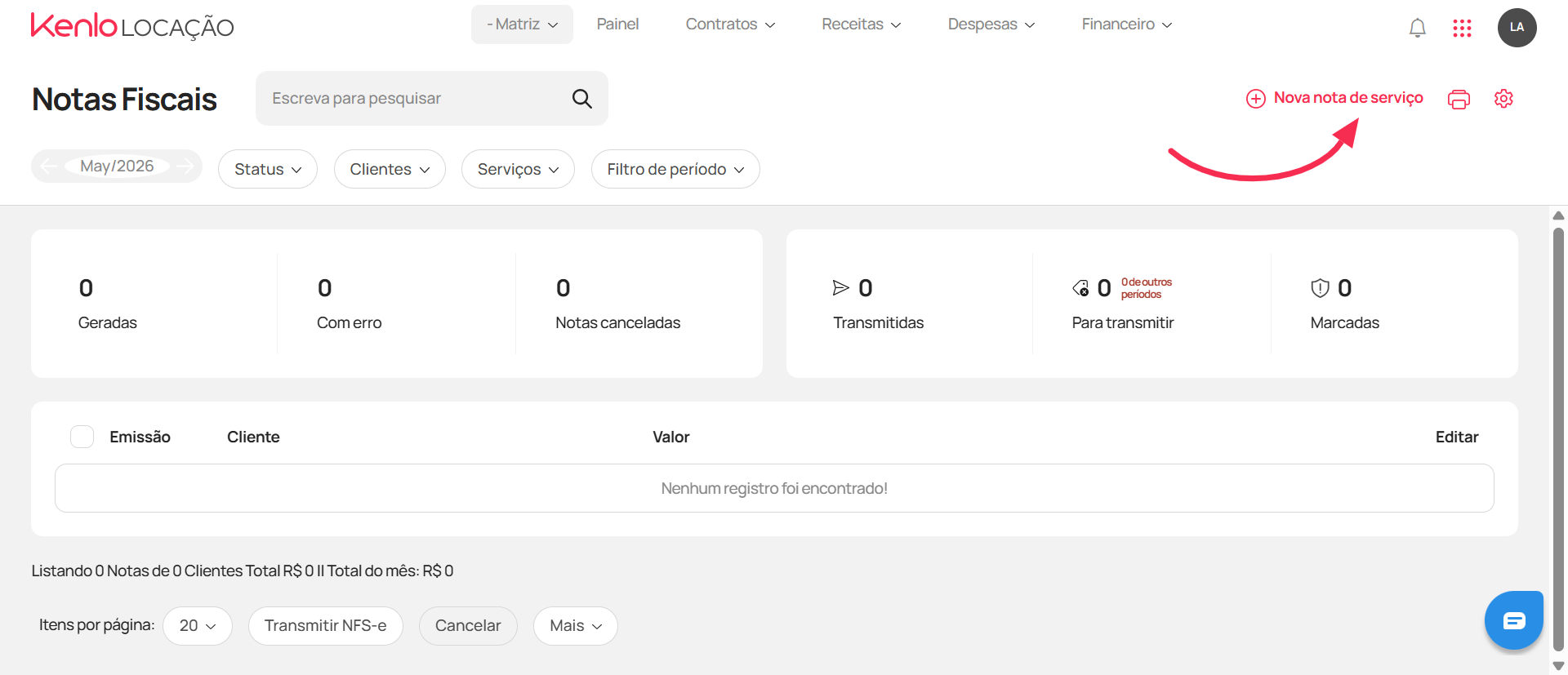Open the Financeiro menu

(x=1127, y=24)
